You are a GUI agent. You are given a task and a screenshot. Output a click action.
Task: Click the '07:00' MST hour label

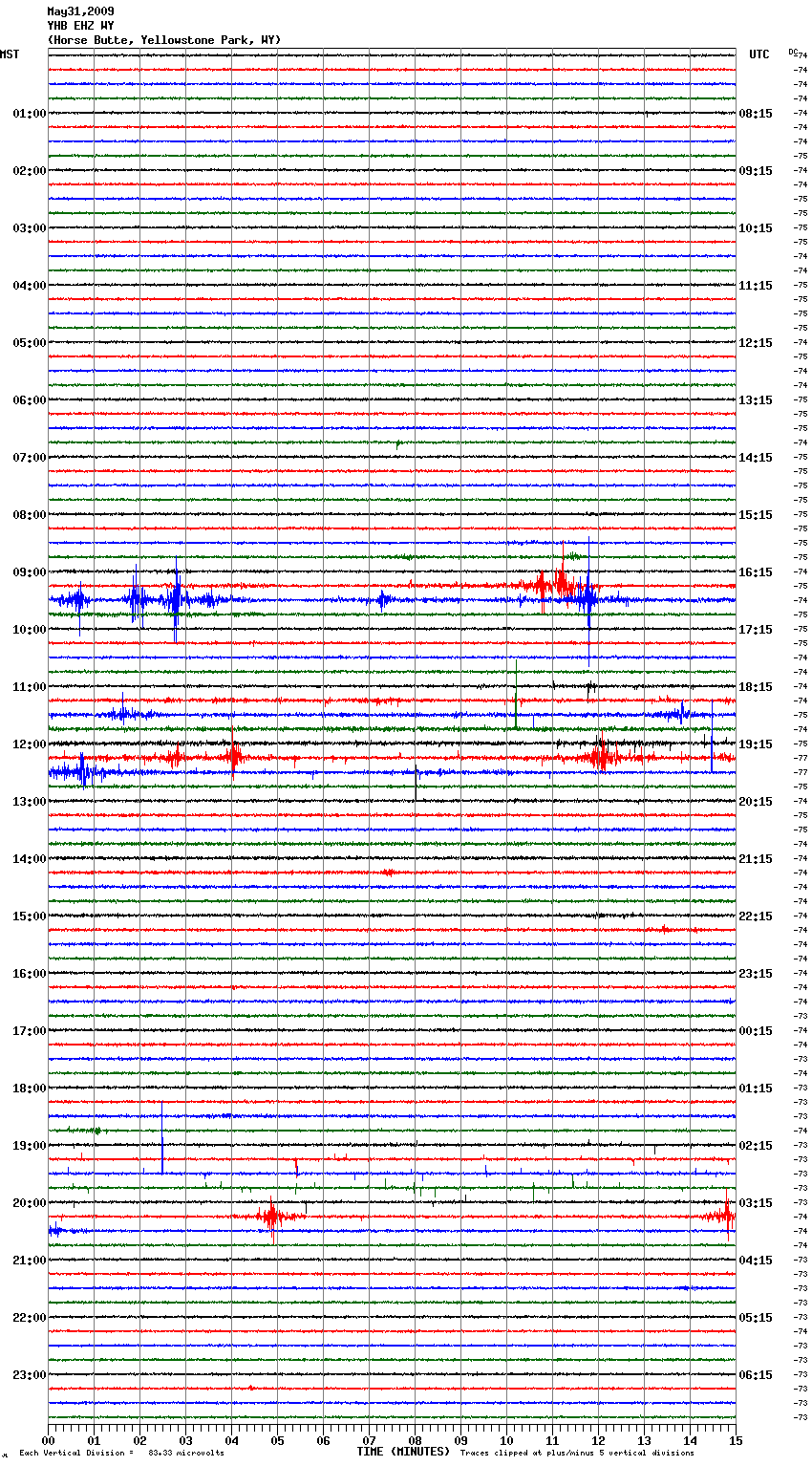pyautogui.click(x=30, y=458)
